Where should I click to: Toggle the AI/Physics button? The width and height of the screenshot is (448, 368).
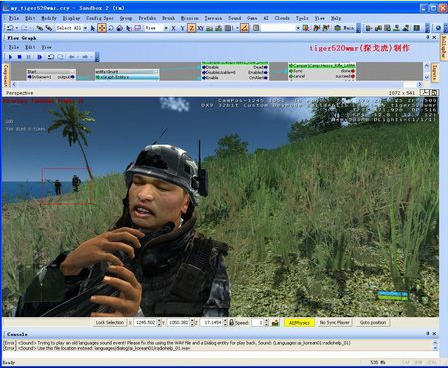point(299,323)
